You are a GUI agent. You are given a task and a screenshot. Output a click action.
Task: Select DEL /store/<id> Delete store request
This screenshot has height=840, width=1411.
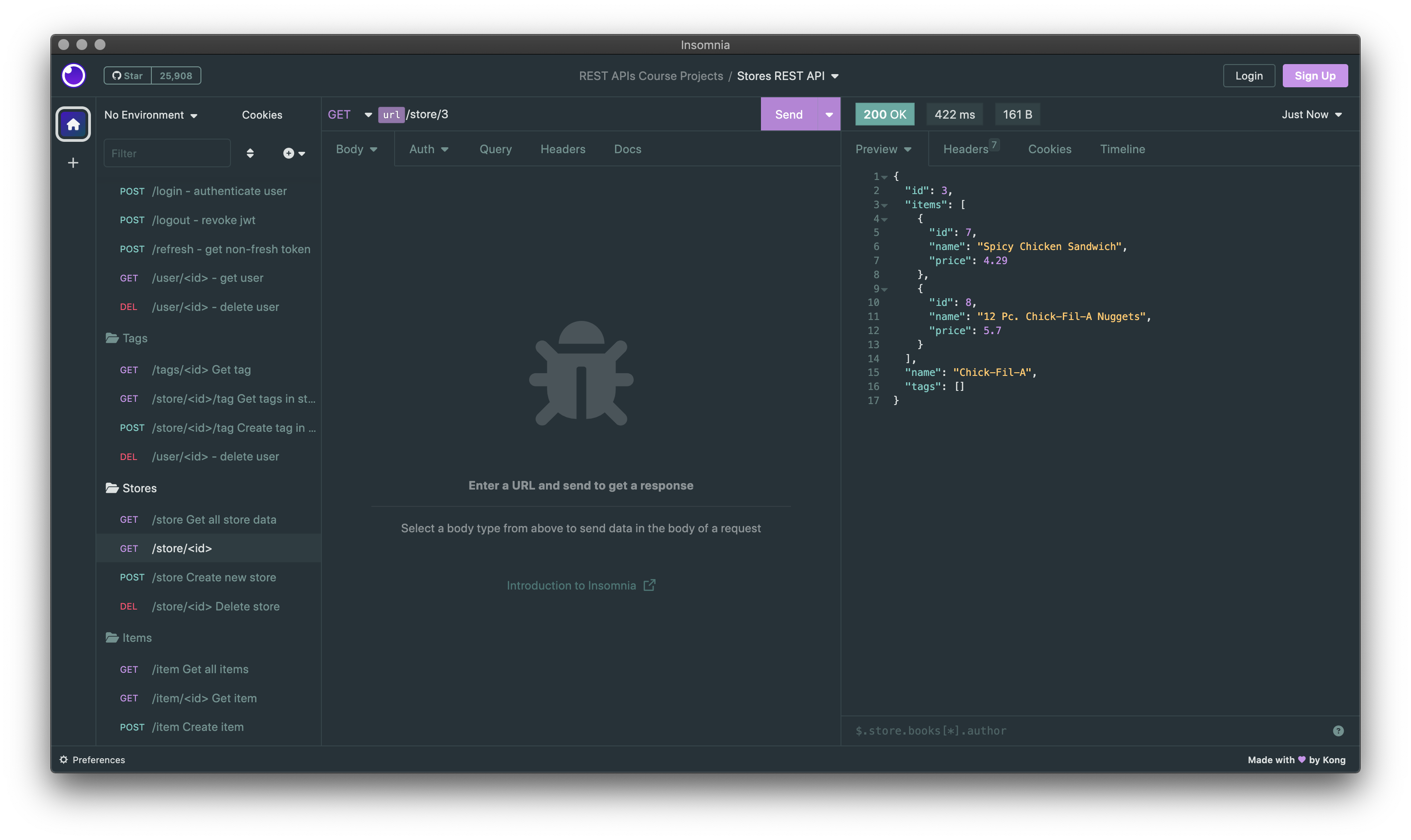(x=209, y=606)
